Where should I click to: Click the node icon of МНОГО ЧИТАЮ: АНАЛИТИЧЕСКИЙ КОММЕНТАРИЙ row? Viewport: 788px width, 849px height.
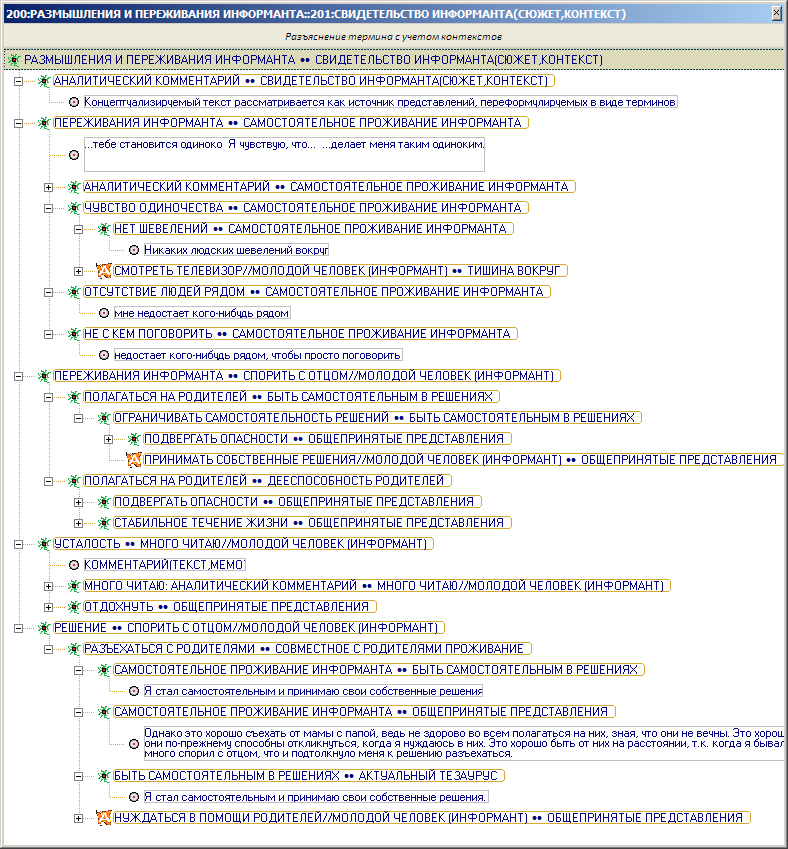coord(74,586)
